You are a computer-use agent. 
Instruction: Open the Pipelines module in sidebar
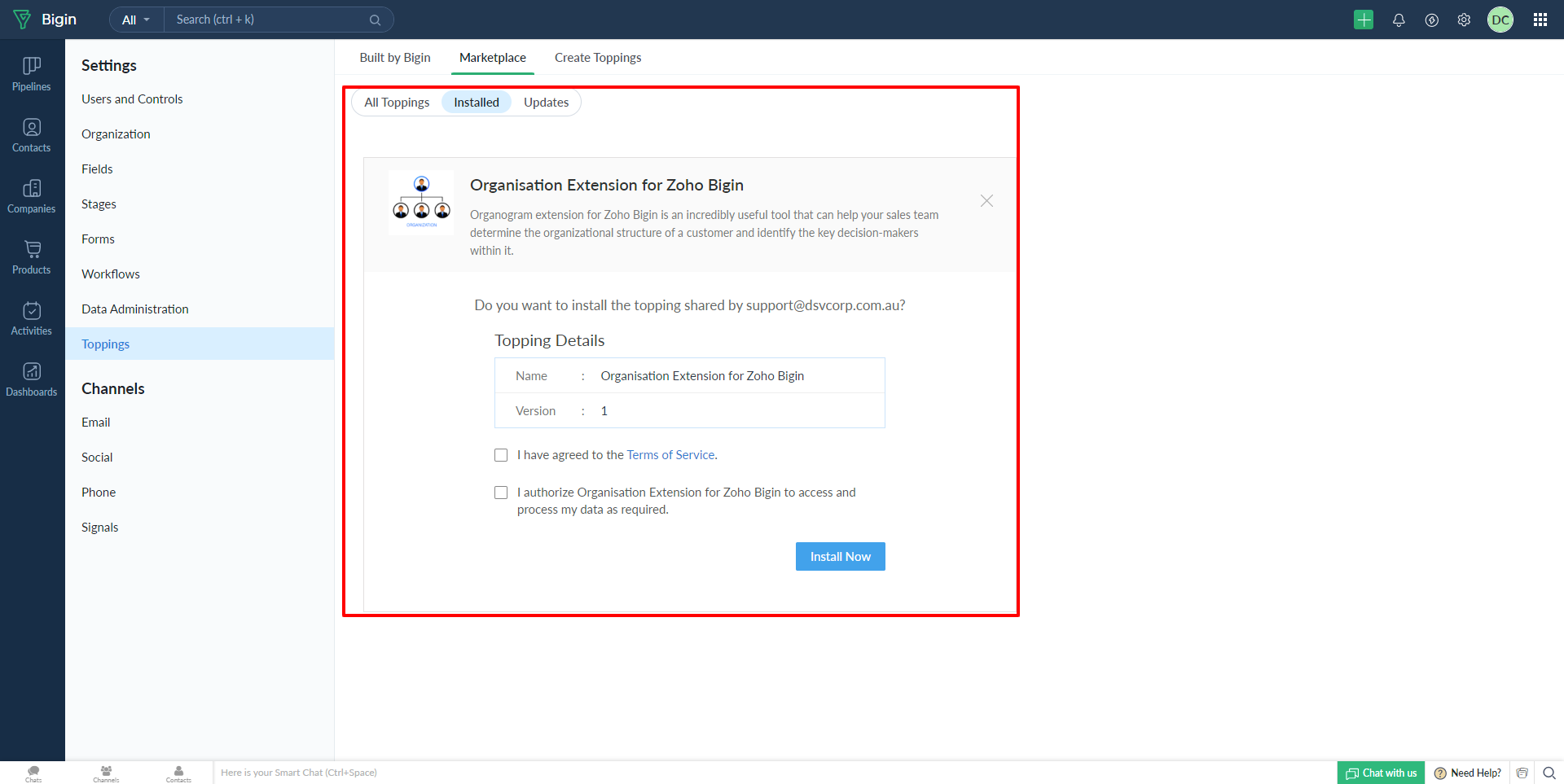(32, 74)
